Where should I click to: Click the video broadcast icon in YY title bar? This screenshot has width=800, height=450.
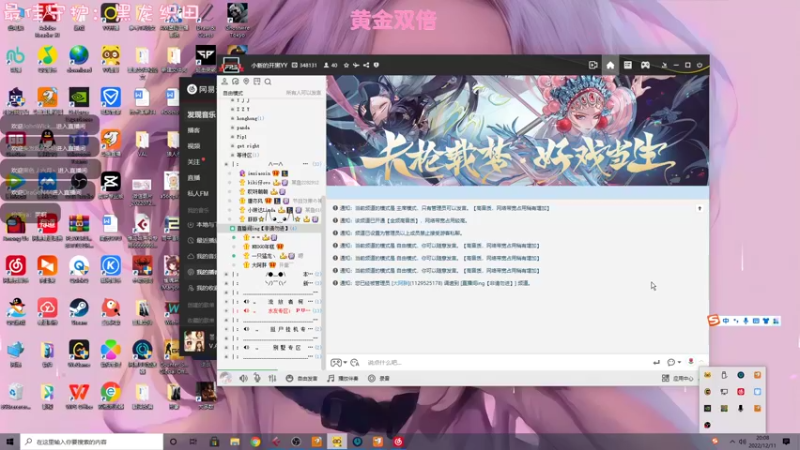pyautogui.click(x=593, y=65)
